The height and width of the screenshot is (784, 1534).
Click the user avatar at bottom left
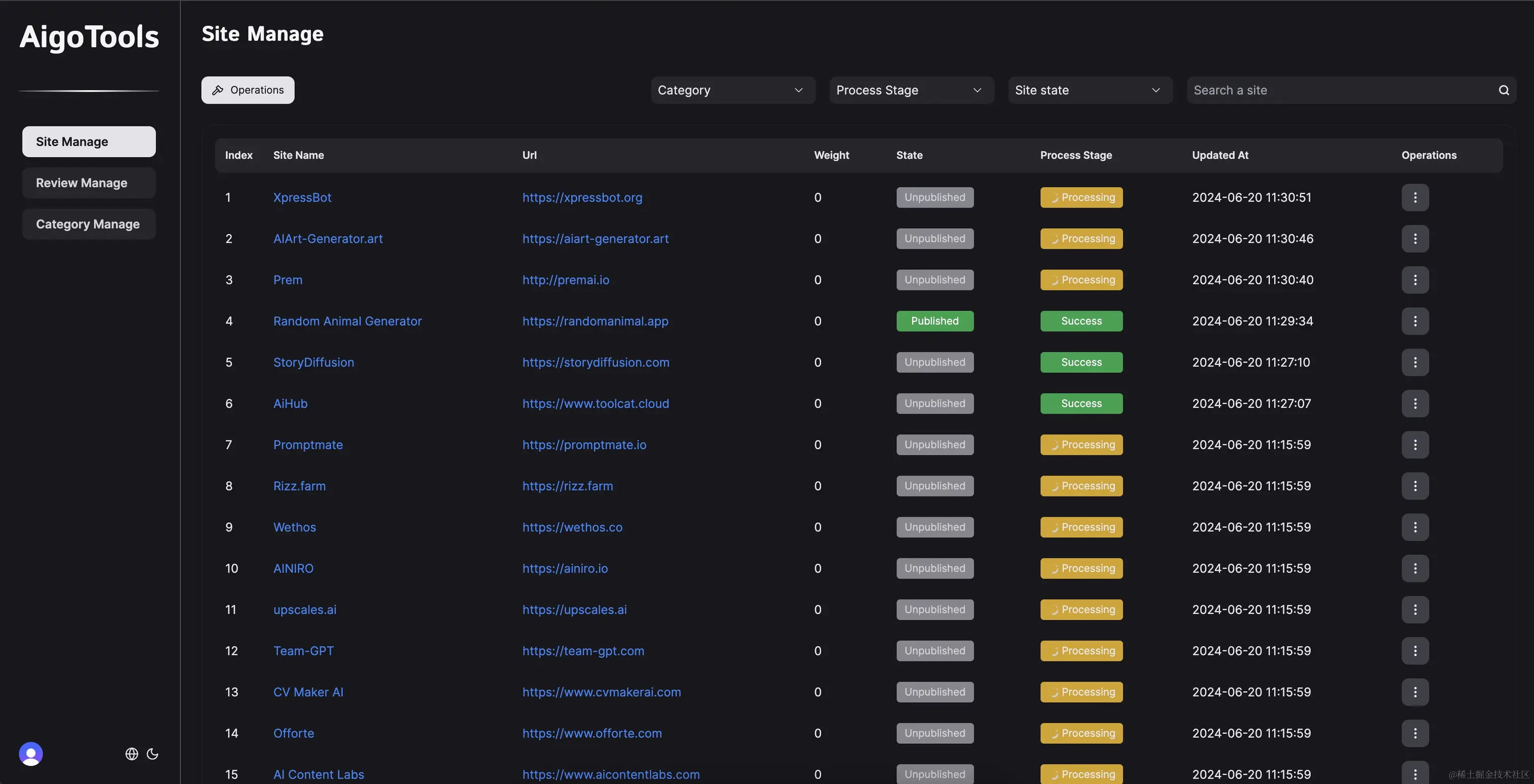[x=30, y=754]
